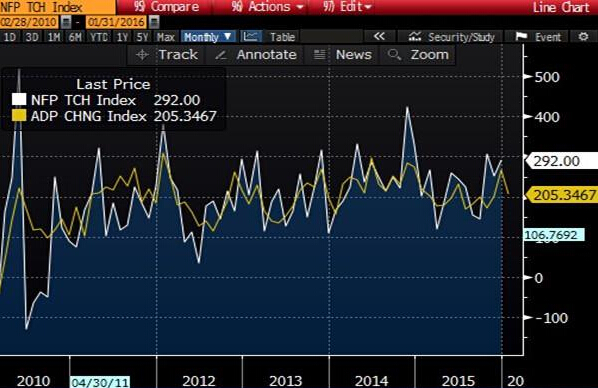The height and width of the screenshot is (388, 598).
Task: Collapse panel with double left chevron
Action: 379,37
